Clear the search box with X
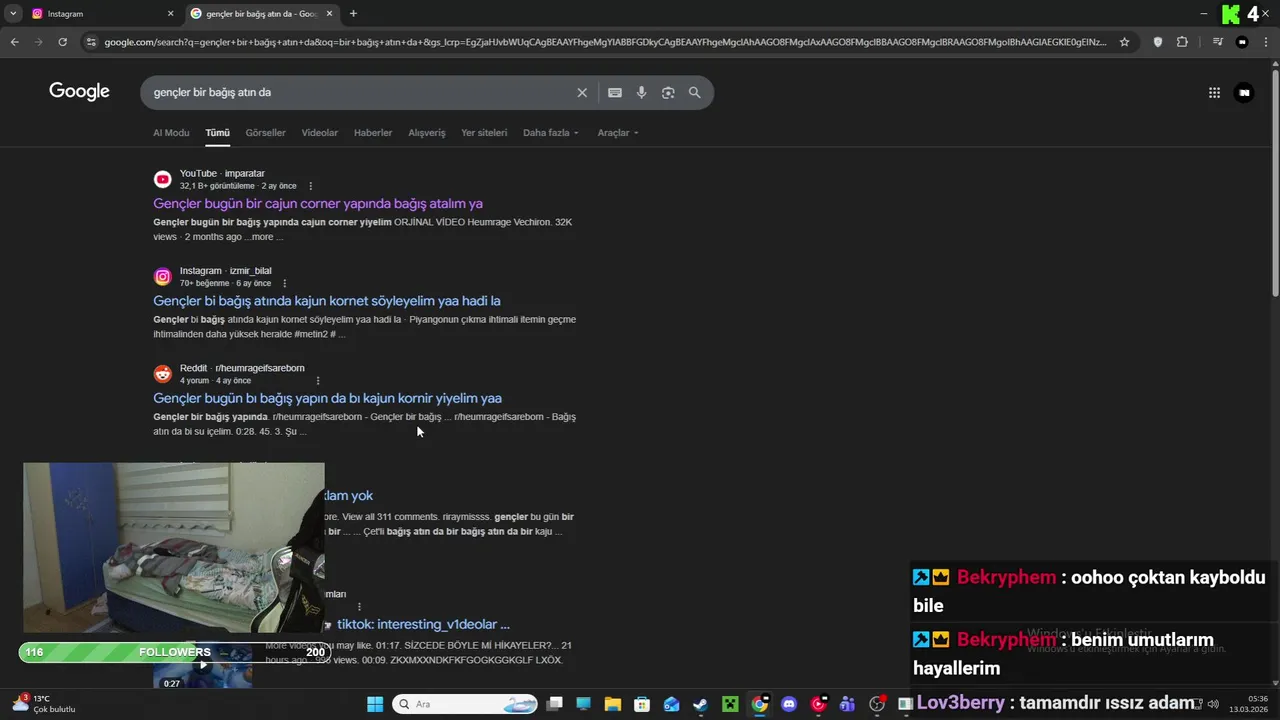The height and width of the screenshot is (720, 1280). 582,93
